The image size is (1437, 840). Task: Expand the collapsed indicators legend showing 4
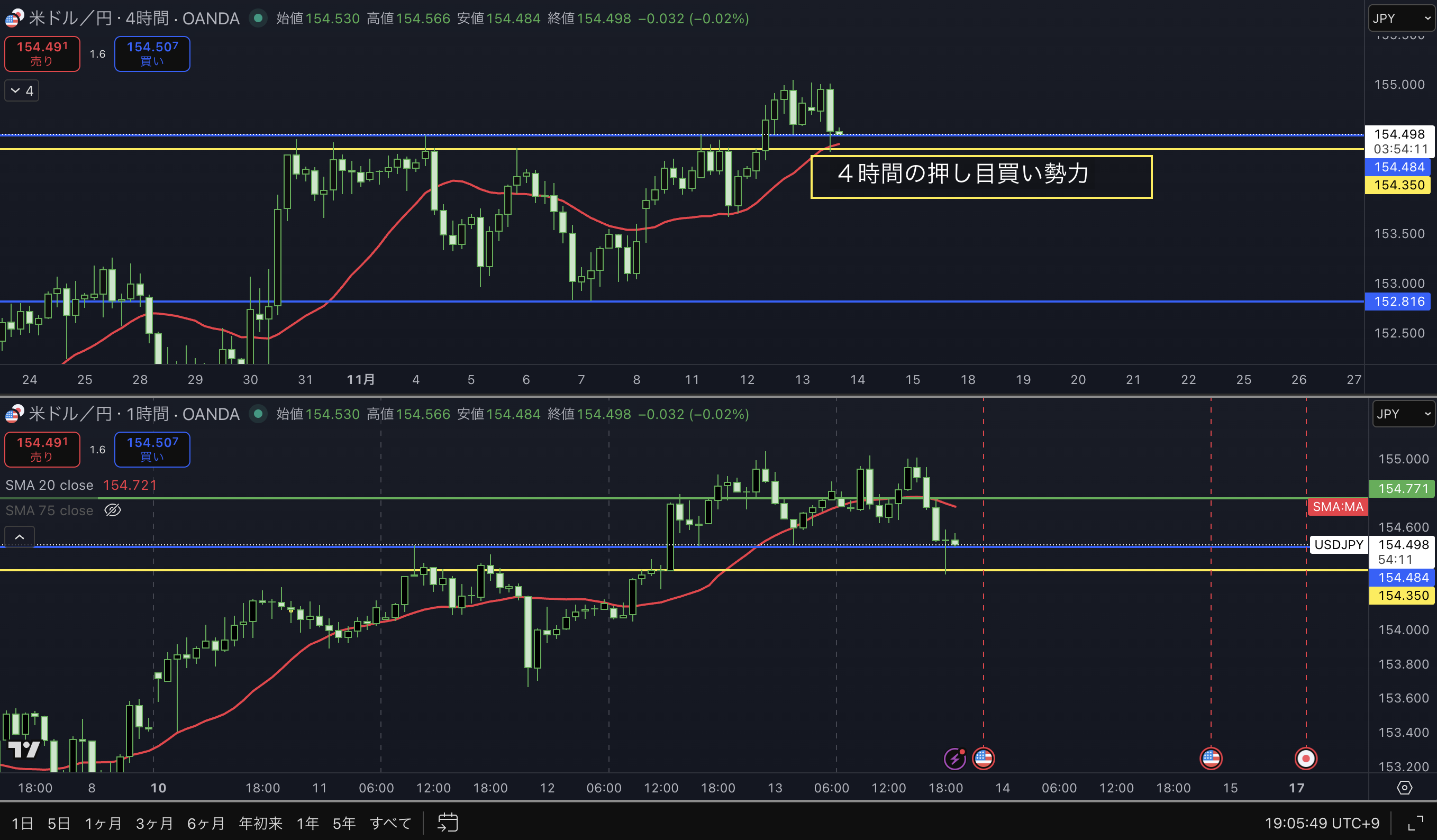22,90
